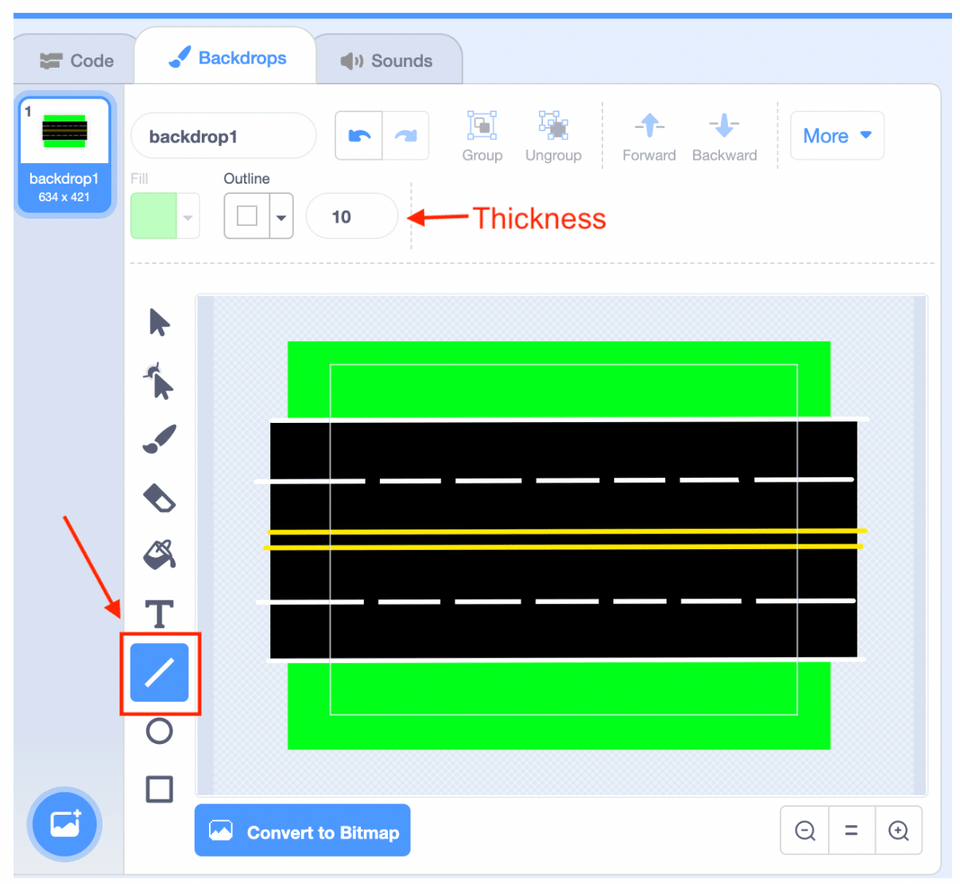Switch to the Code tab

click(x=77, y=61)
